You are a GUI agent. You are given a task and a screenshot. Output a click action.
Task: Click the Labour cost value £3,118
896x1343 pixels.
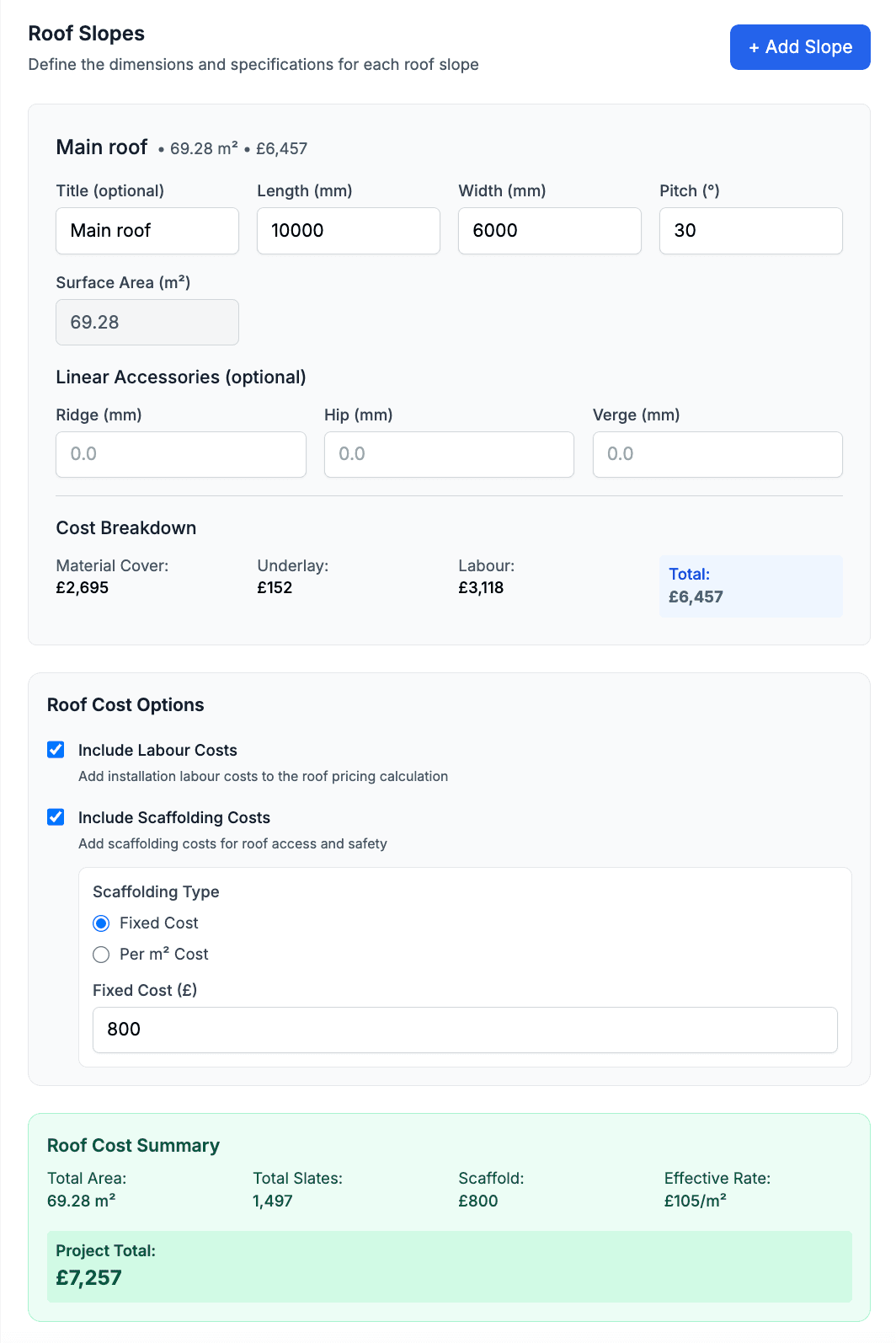pos(481,588)
